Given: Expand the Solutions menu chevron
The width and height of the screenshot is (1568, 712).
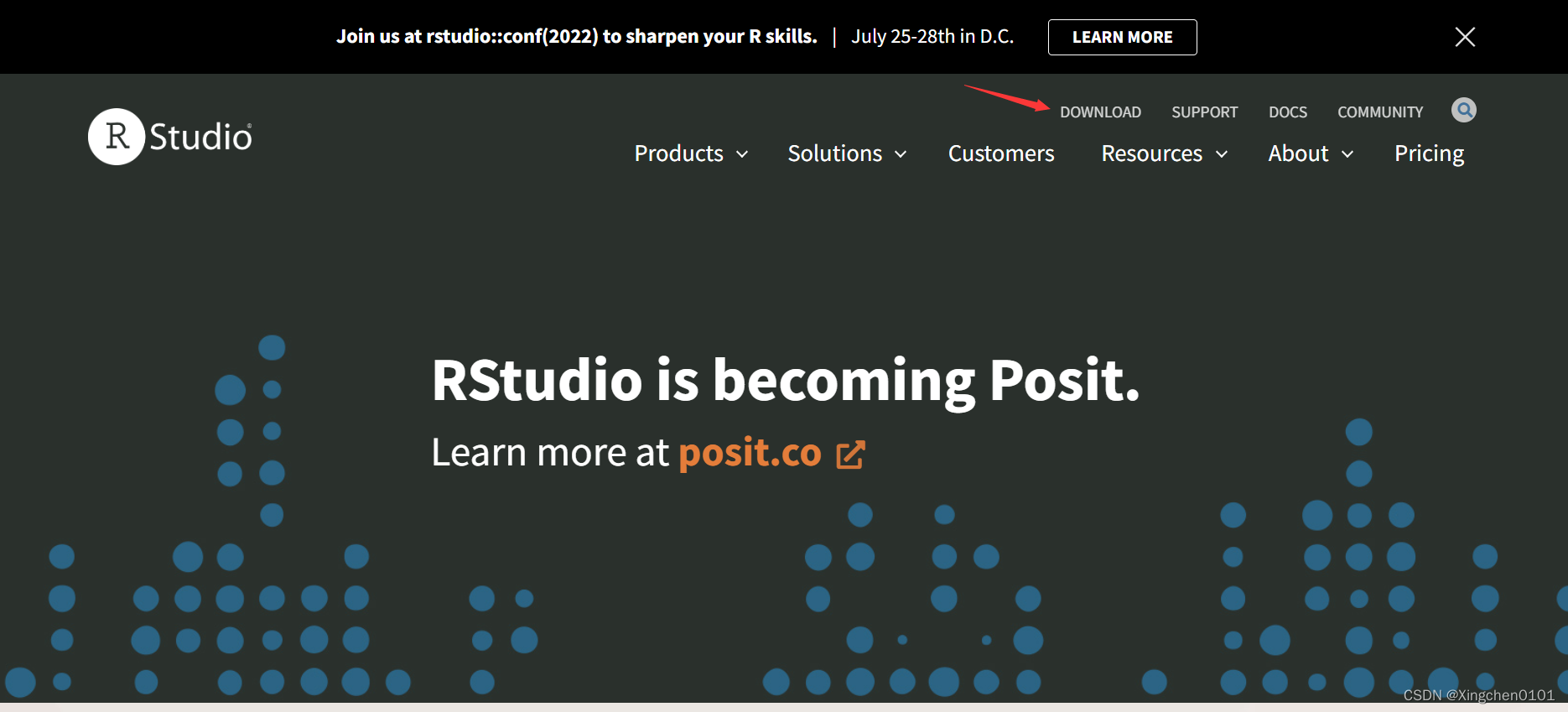Looking at the screenshot, I should coord(901,154).
